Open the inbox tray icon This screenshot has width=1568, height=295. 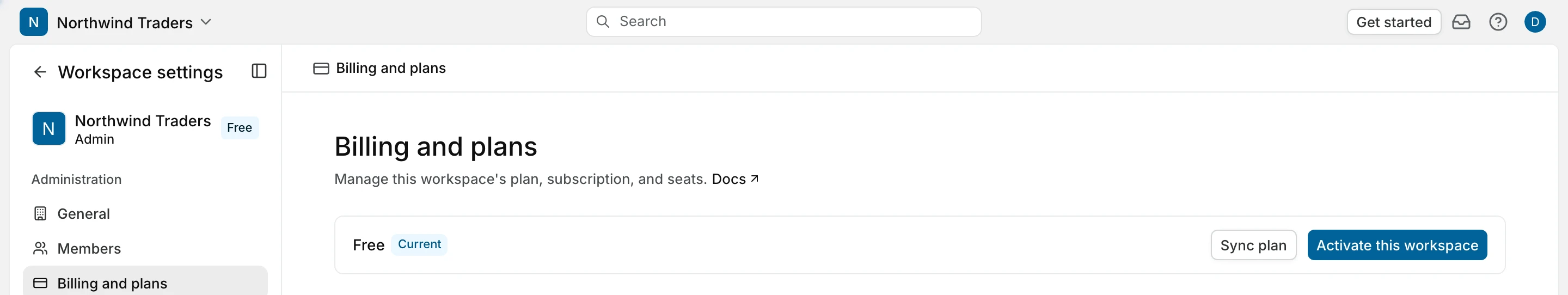tap(1461, 22)
